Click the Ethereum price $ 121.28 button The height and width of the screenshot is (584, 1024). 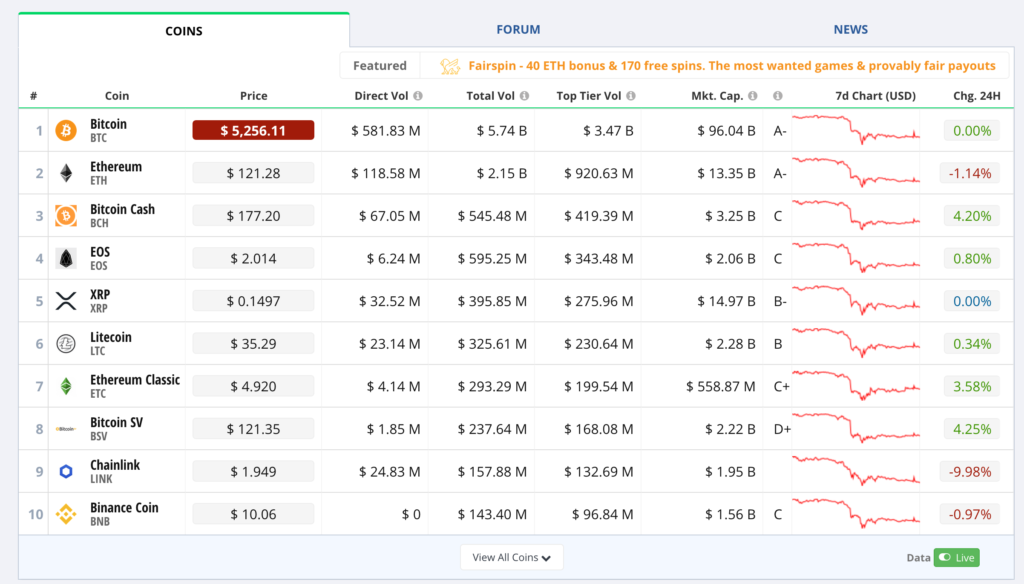(x=253, y=173)
